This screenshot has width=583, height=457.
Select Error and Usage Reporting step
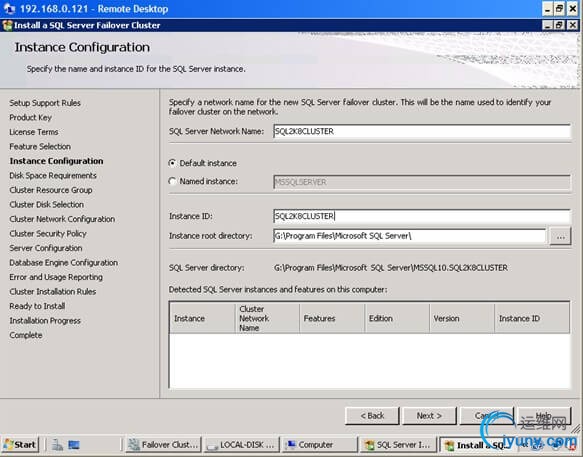[x=56, y=277]
